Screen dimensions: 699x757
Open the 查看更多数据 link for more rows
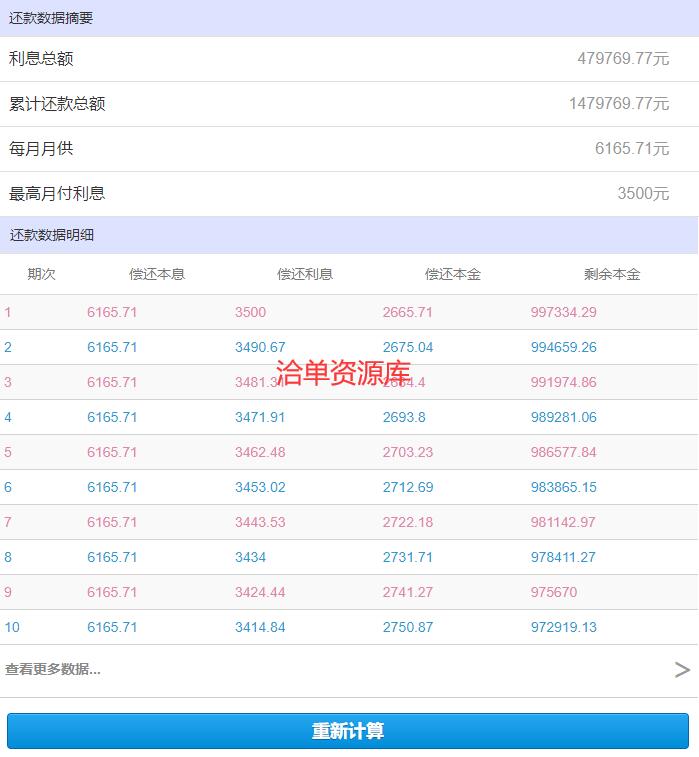[53, 669]
